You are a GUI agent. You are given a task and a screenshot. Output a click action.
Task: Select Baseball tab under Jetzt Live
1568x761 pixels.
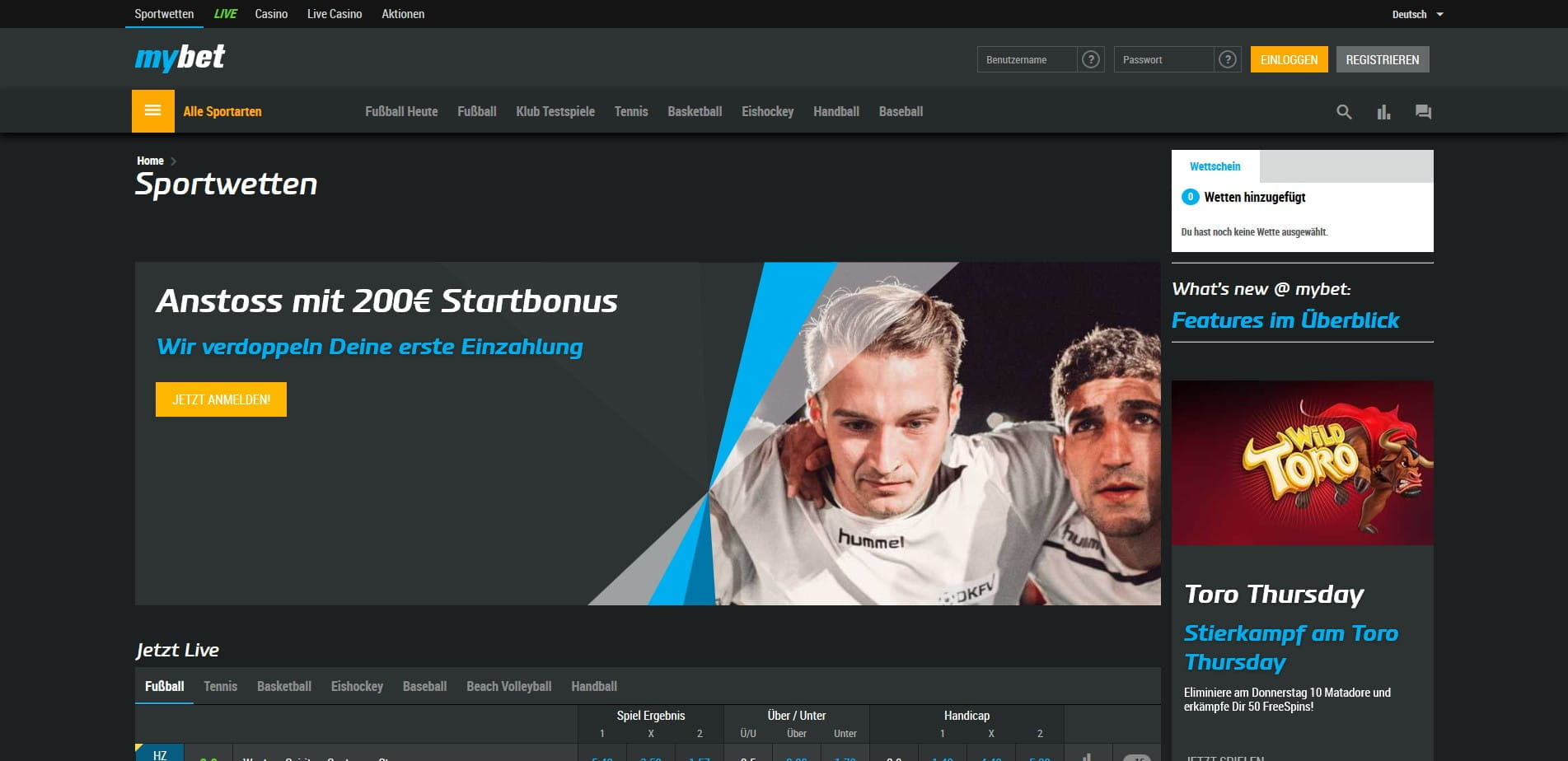pyautogui.click(x=424, y=686)
